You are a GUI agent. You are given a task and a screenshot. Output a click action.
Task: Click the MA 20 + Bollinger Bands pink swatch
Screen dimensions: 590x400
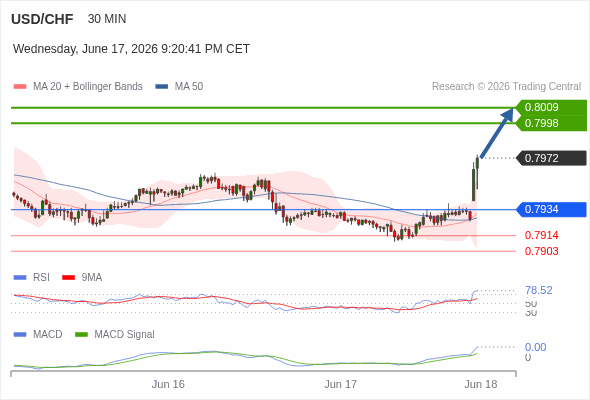point(20,87)
